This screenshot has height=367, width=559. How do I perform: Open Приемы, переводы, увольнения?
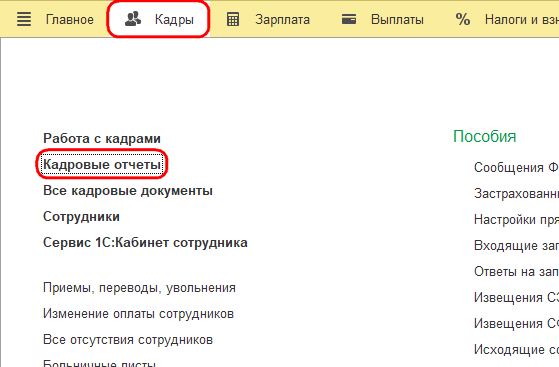[x=139, y=287]
